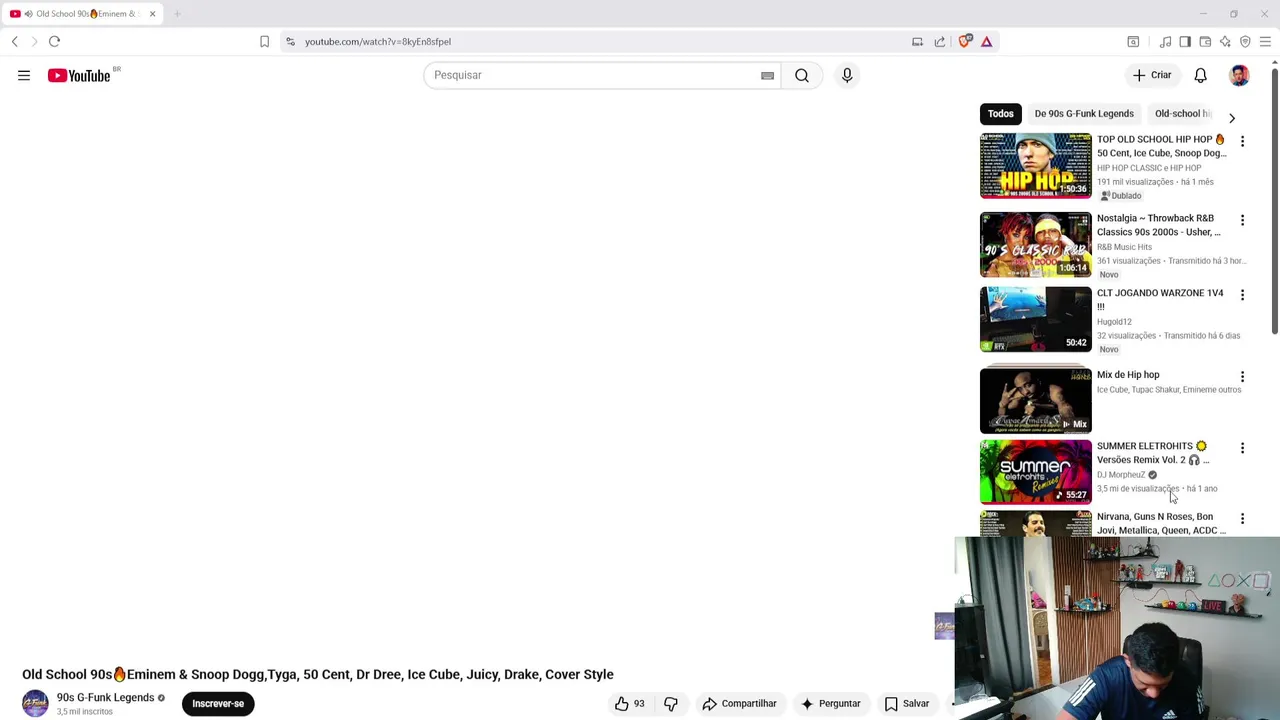This screenshot has height=720, width=1280.
Task: Open the Brave VPN shield icon
Action: click(1245, 41)
